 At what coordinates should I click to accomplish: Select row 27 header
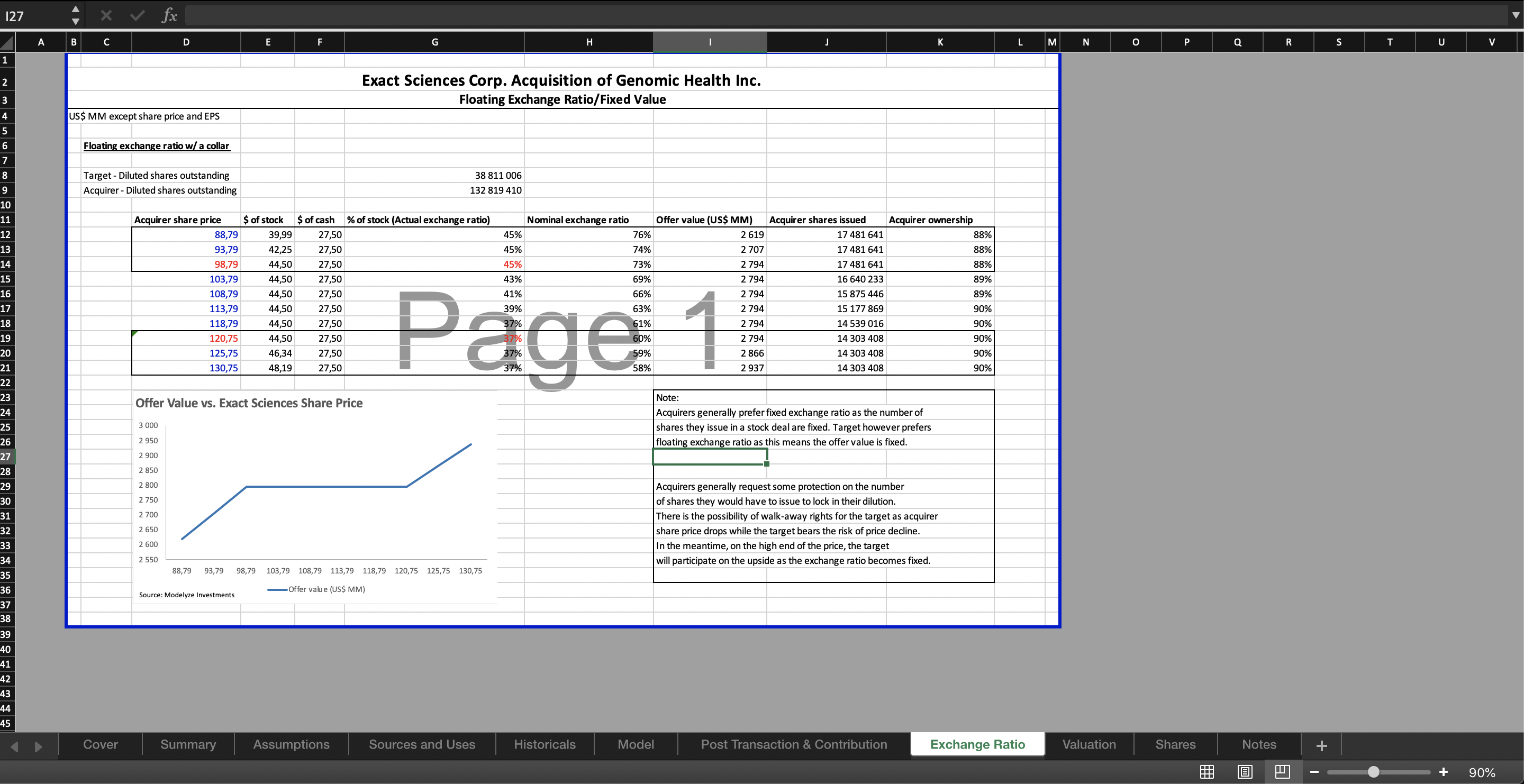pos(7,457)
